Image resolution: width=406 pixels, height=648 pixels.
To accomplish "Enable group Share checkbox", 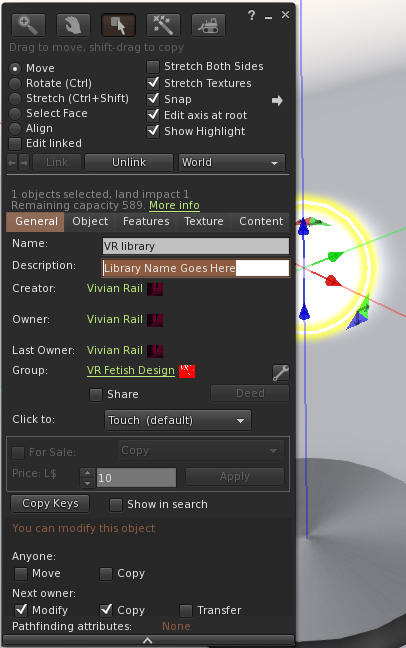I will coord(96,395).
